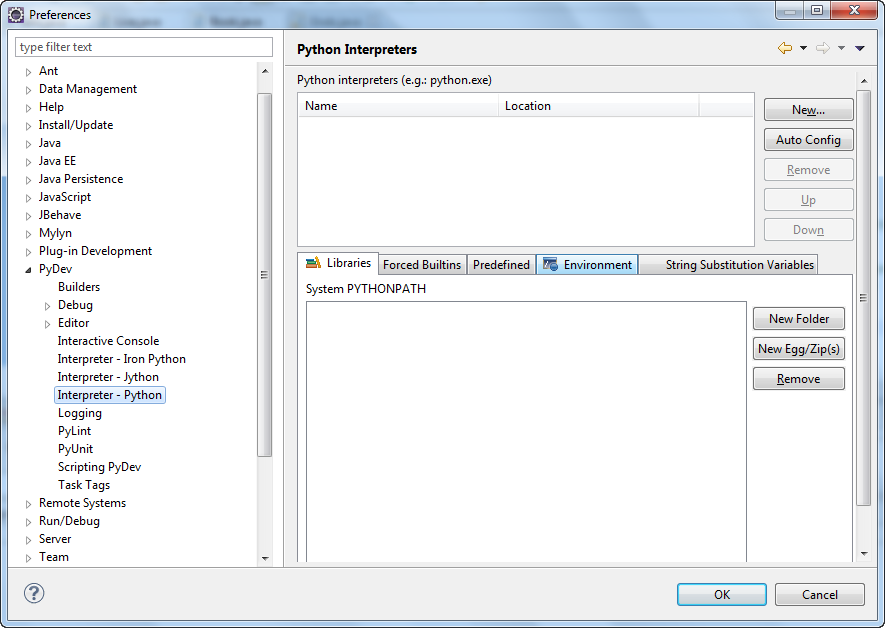Screen dimensions: 885x628
Task: Switch to the Forced Builtins tab
Action: tap(421, 264)
